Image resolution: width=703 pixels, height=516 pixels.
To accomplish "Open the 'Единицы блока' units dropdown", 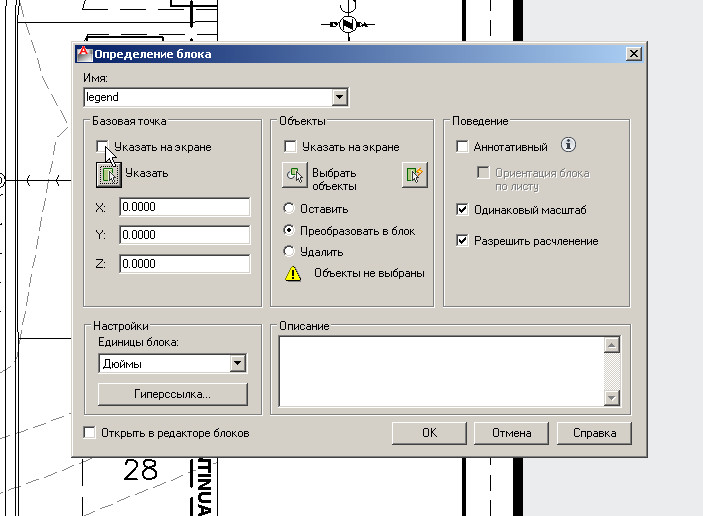I will [238, 363].
